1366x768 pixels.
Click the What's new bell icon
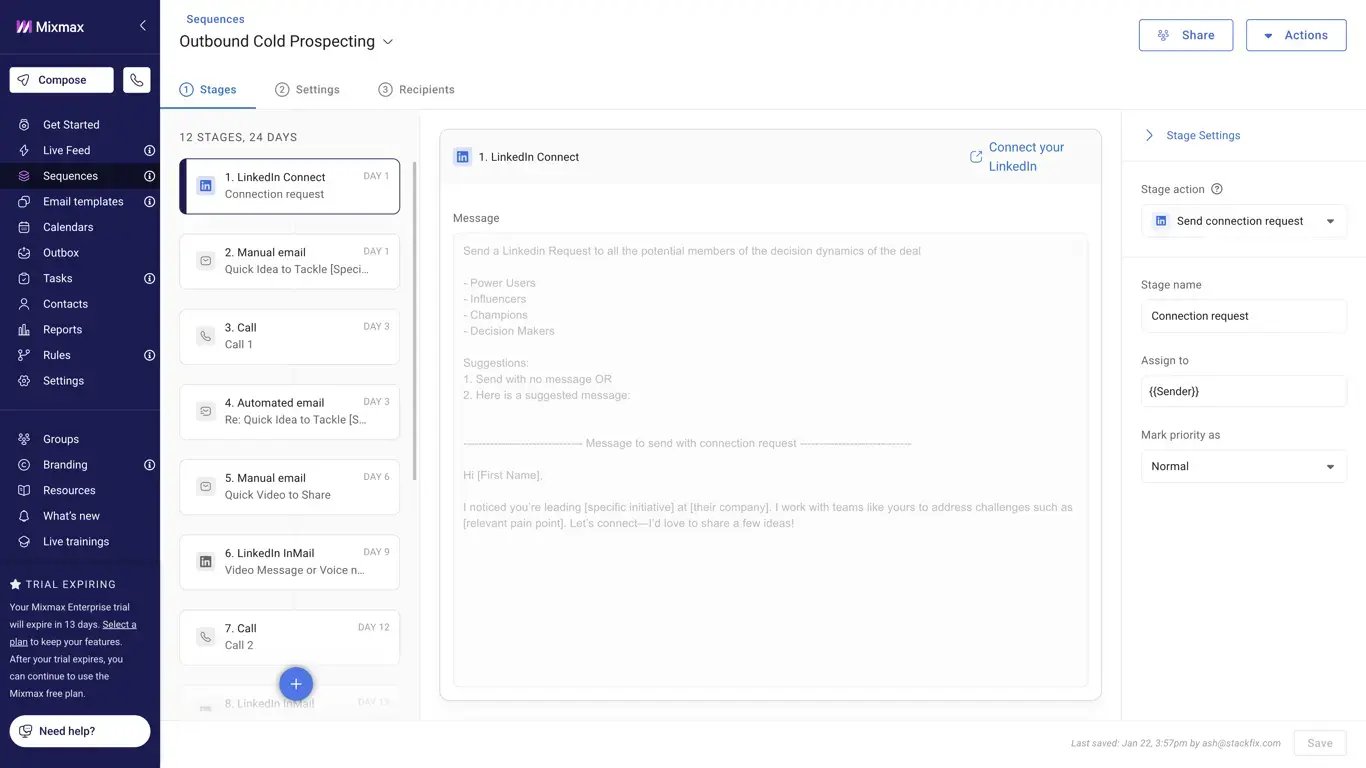click(24, 516)
